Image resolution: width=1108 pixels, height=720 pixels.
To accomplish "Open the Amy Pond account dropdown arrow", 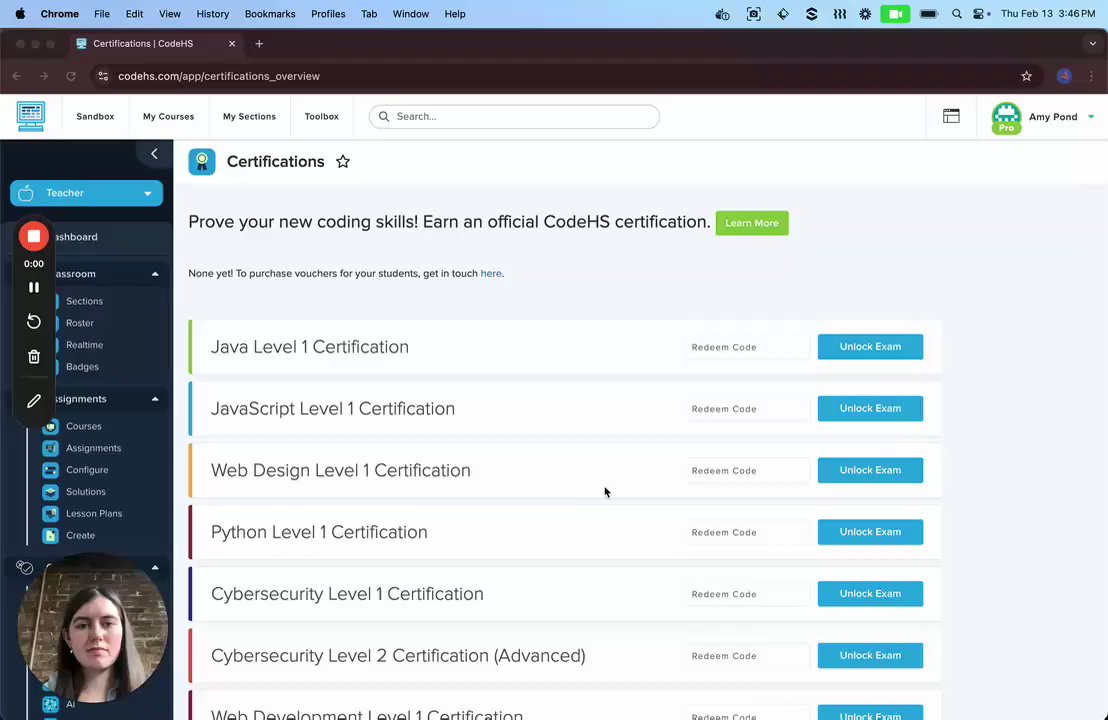I will coord(1091,117).
